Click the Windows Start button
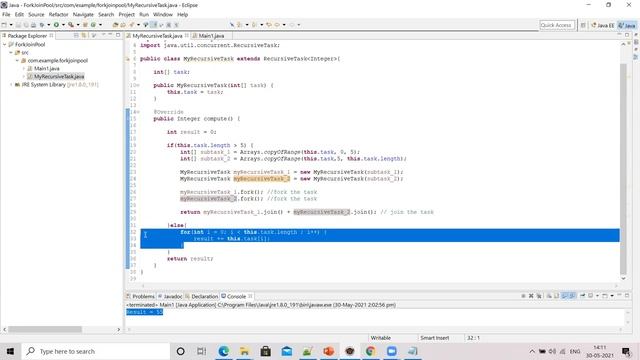This screenshot has height=360, width=640. (x=10, y=351)
